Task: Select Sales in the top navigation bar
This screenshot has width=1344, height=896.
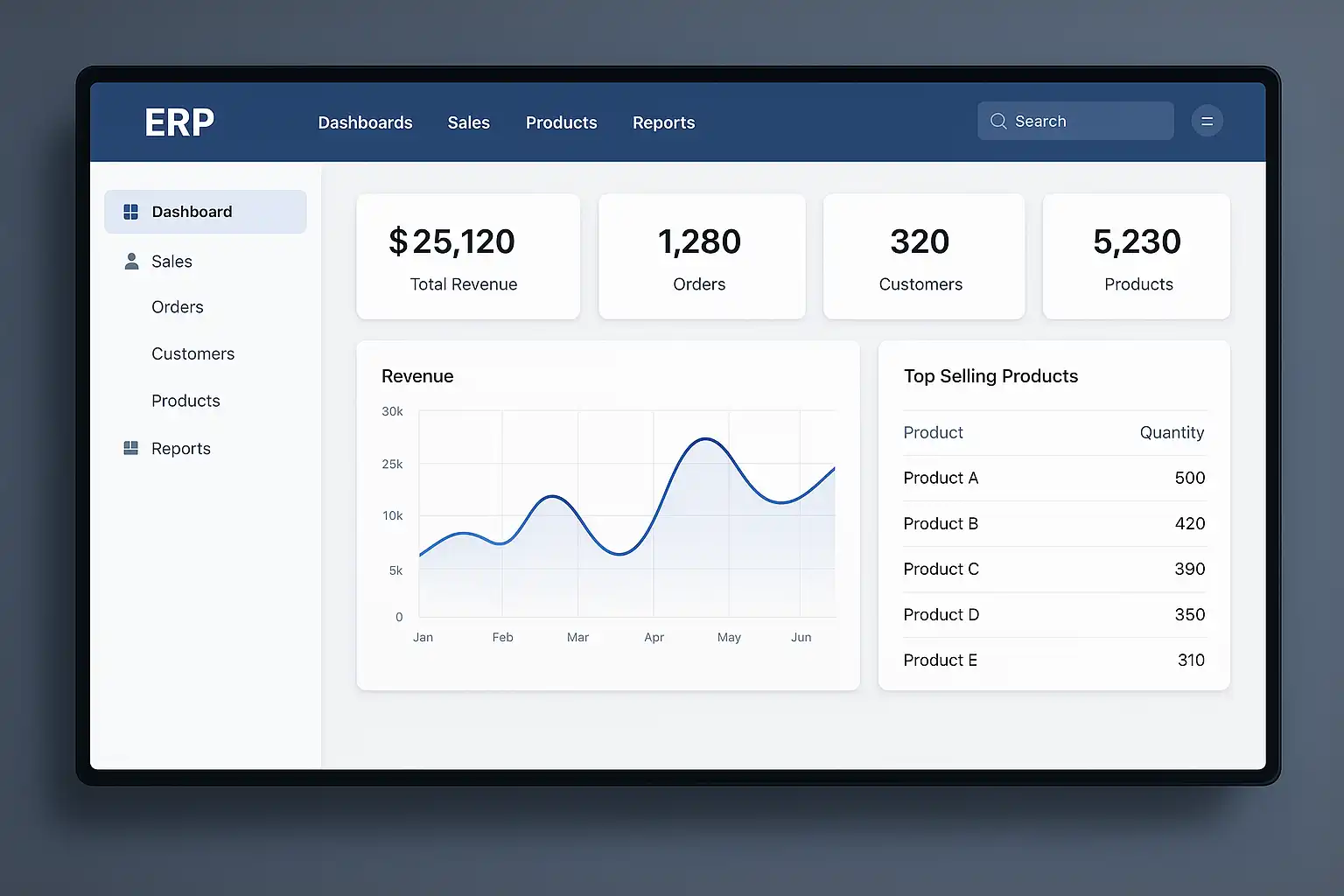Action: (468, 122)
